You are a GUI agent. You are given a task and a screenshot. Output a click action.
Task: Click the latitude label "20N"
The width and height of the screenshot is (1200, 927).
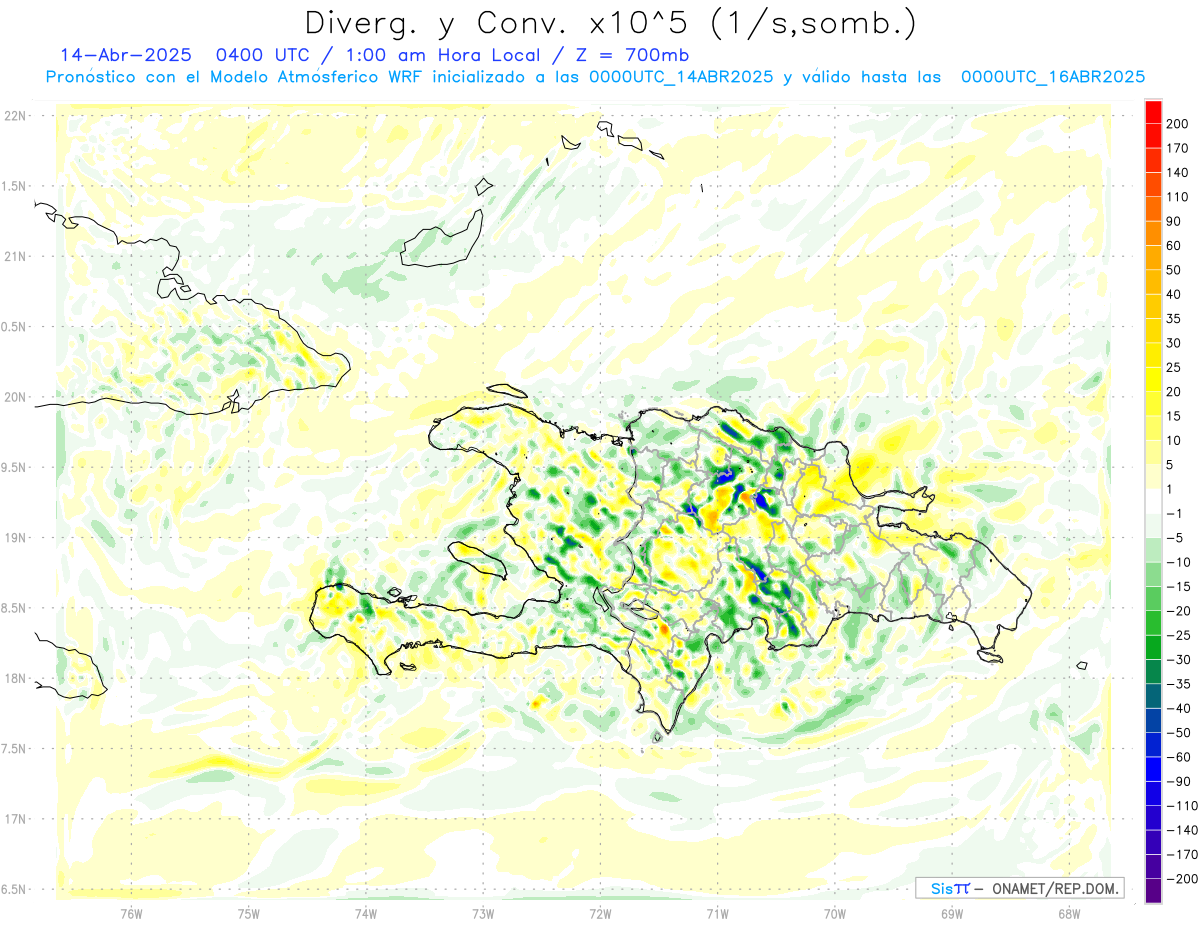pos(14,397)
